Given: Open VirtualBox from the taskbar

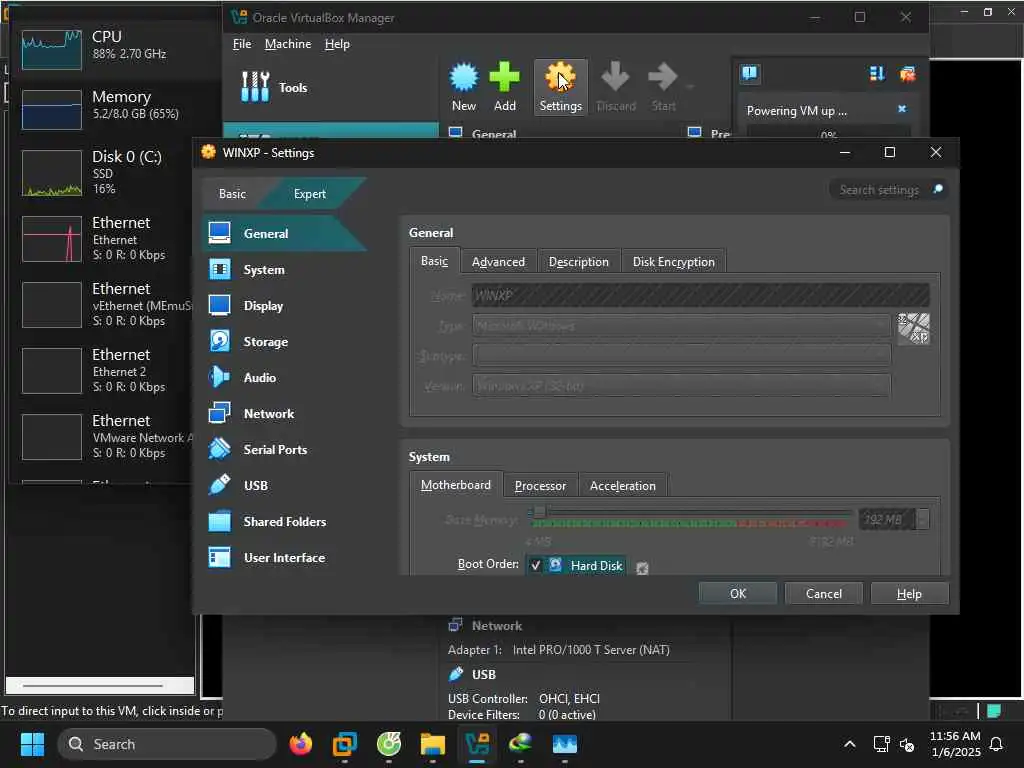Looking at the screenshot, I should coord(477,744).
